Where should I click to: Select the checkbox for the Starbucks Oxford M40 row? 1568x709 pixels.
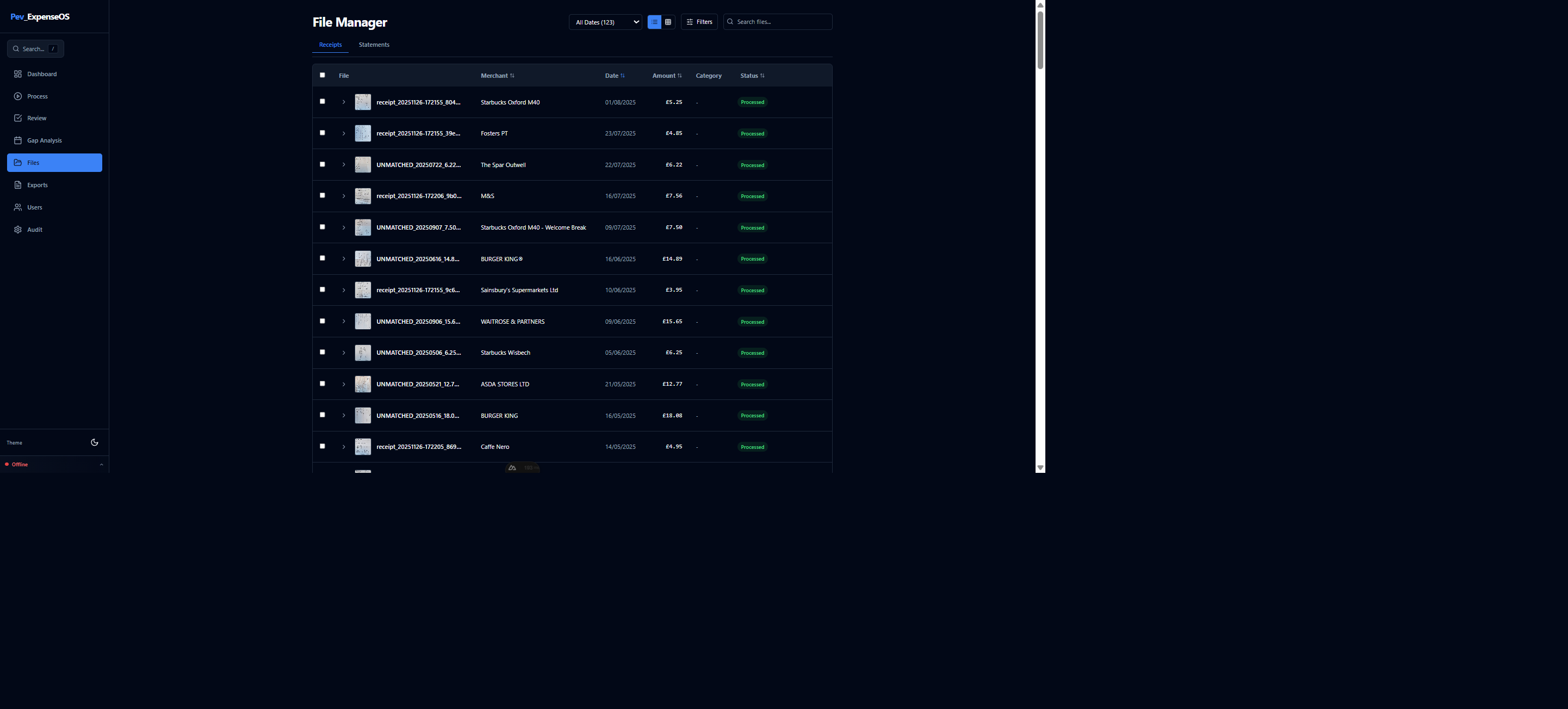(x=322, y=101)
